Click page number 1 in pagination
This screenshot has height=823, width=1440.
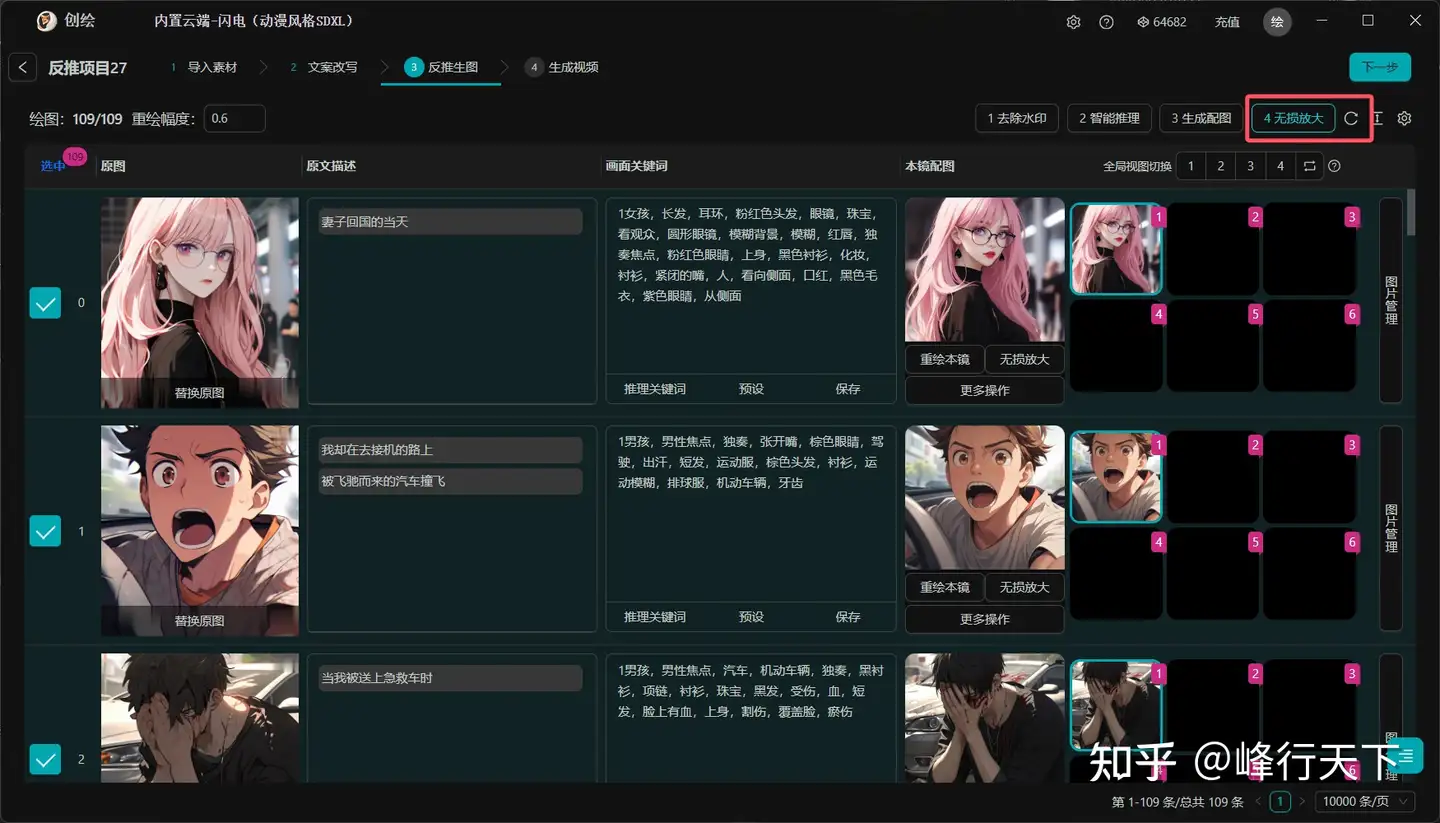pos(1280,801)
